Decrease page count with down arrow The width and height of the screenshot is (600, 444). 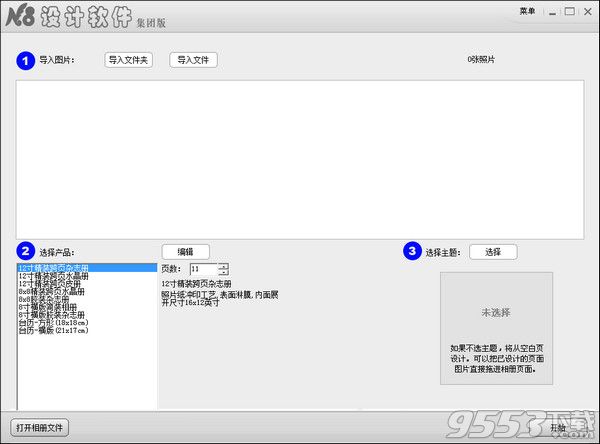coord(223,272)
